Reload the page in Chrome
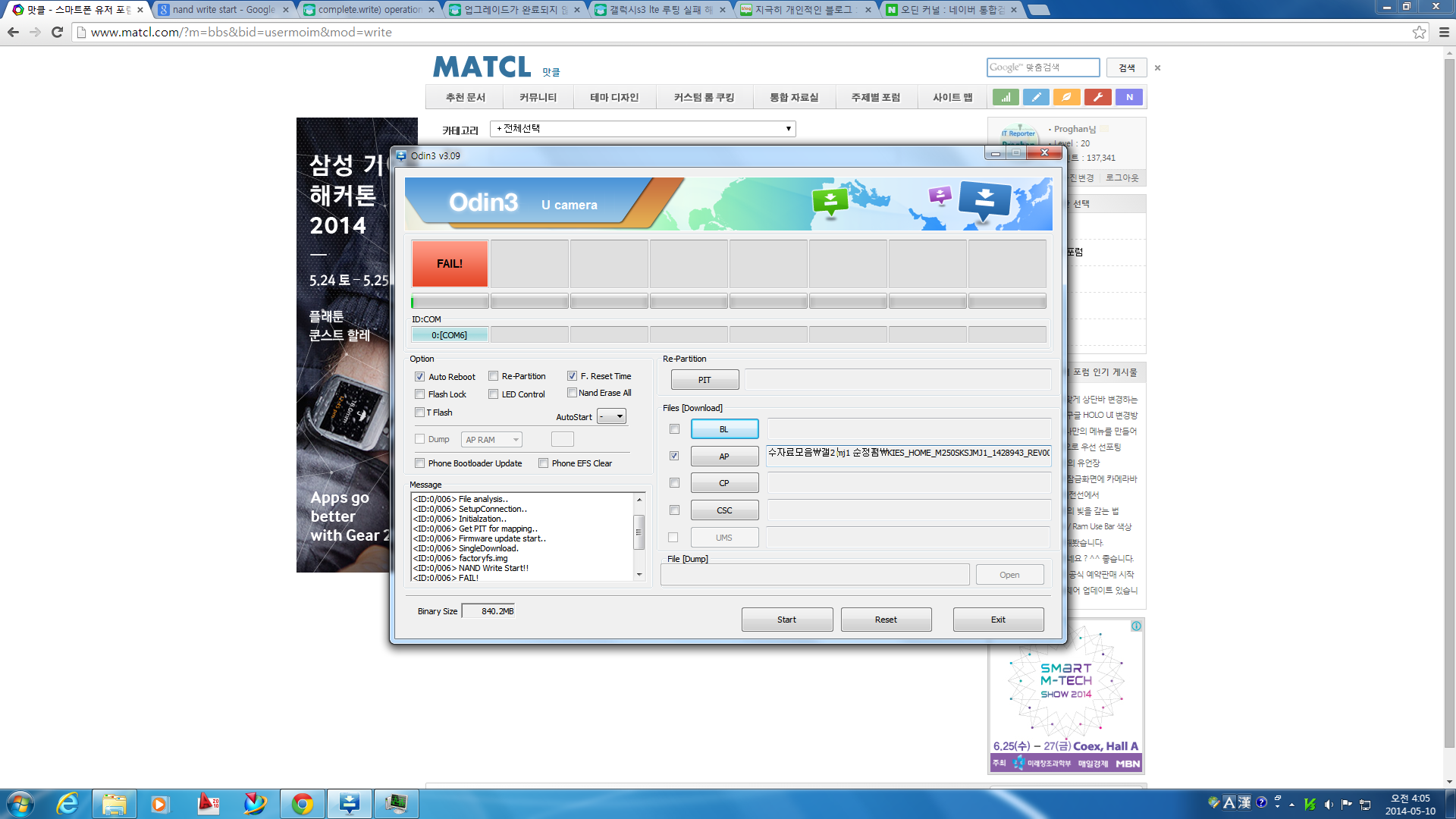The image size is (1456, 819). [x=57, y=32]
